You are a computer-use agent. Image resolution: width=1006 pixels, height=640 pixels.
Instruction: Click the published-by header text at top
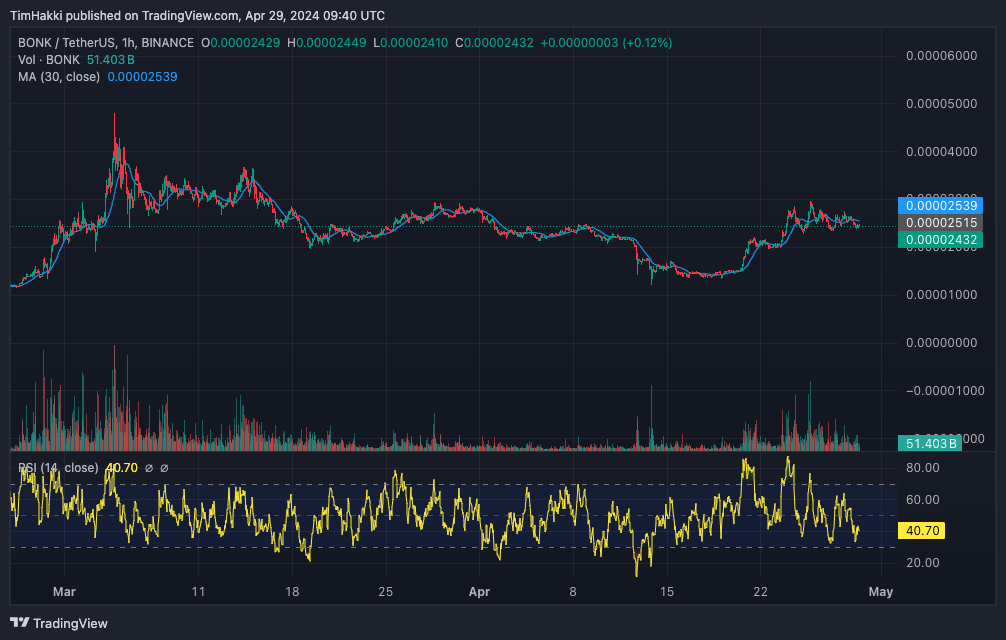(x=198, y=15)
